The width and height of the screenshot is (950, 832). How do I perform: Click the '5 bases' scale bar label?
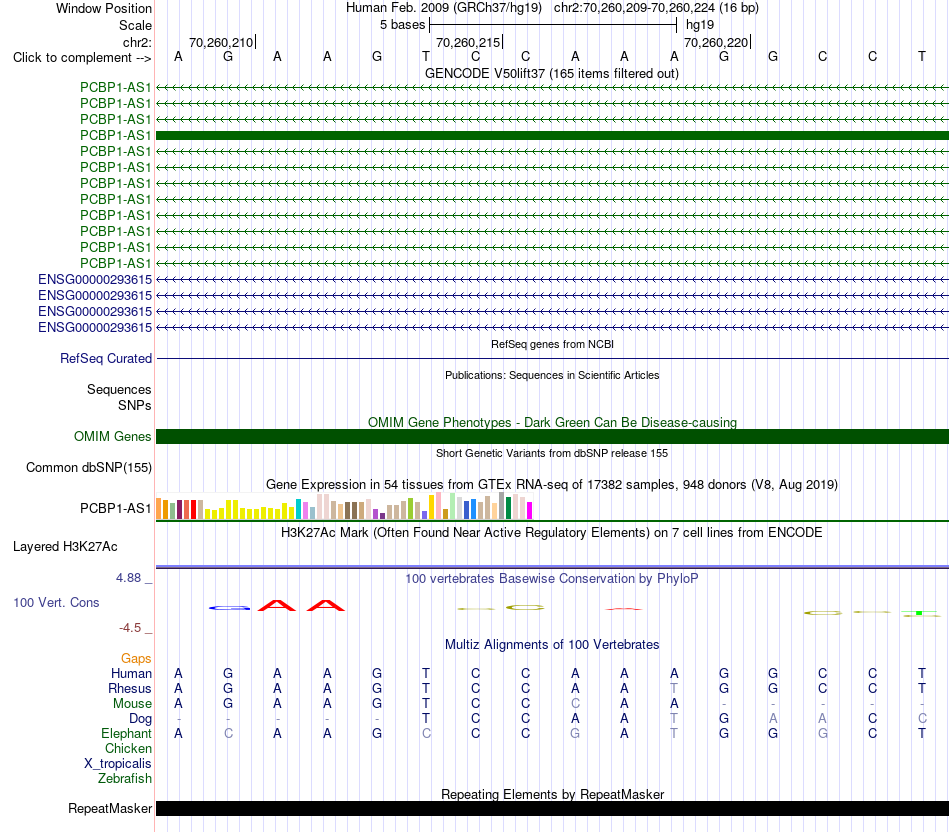402,25
